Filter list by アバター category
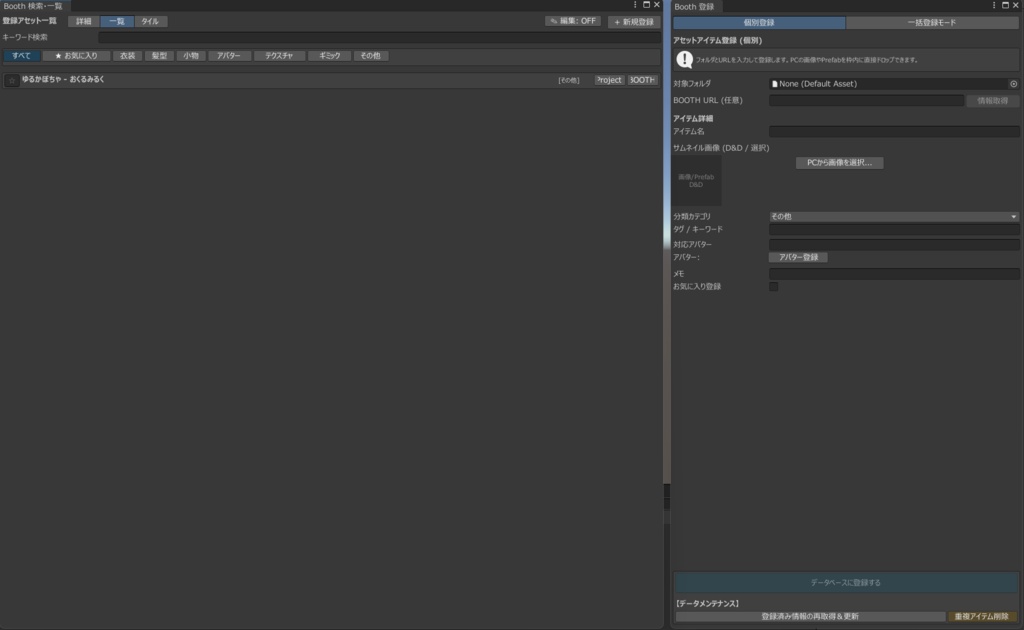Image resolution: width=1024 pixels, height=630 pixels. tap(229, 55)
